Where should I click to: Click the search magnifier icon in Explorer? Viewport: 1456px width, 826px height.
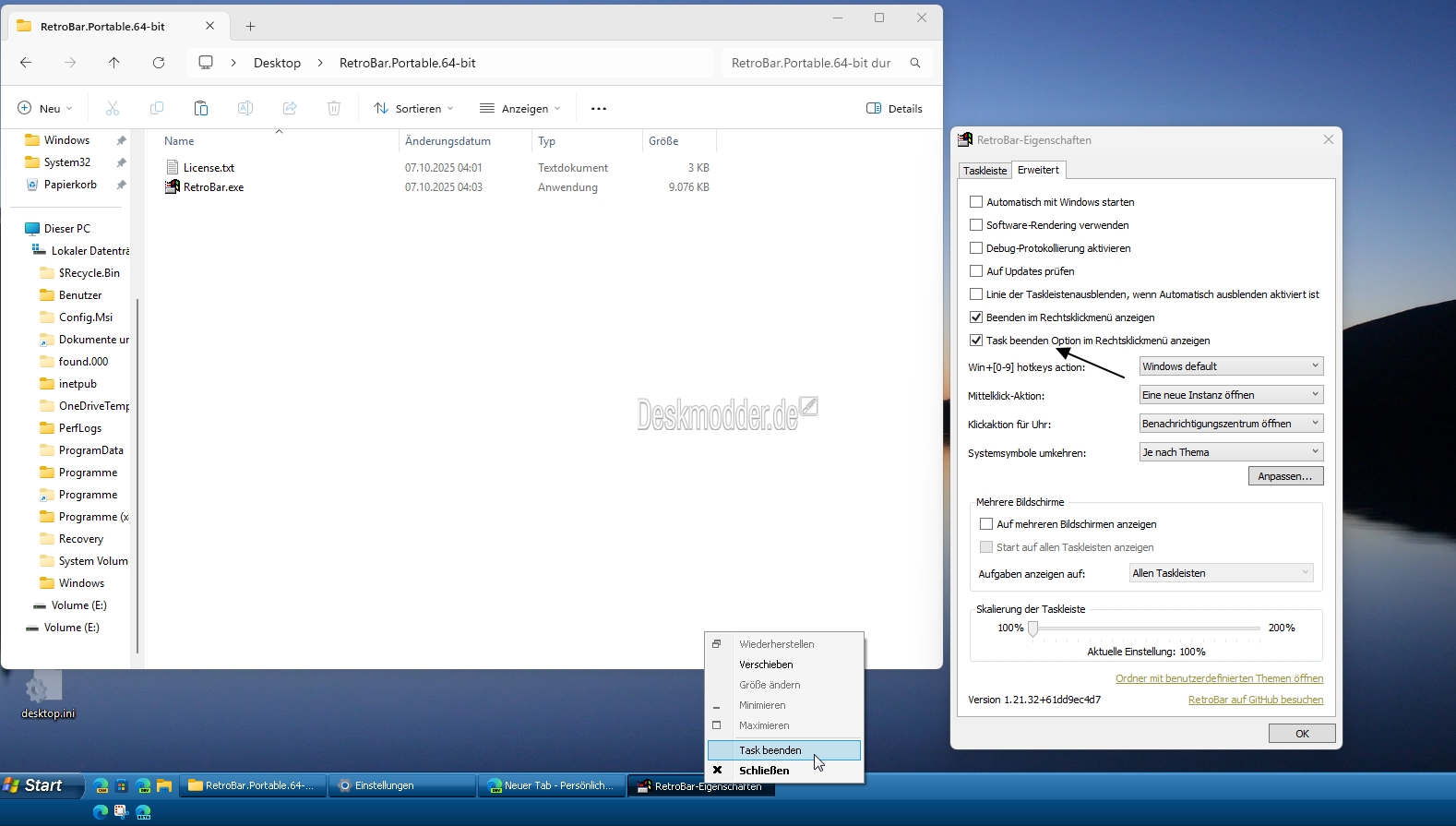[915, 63]
